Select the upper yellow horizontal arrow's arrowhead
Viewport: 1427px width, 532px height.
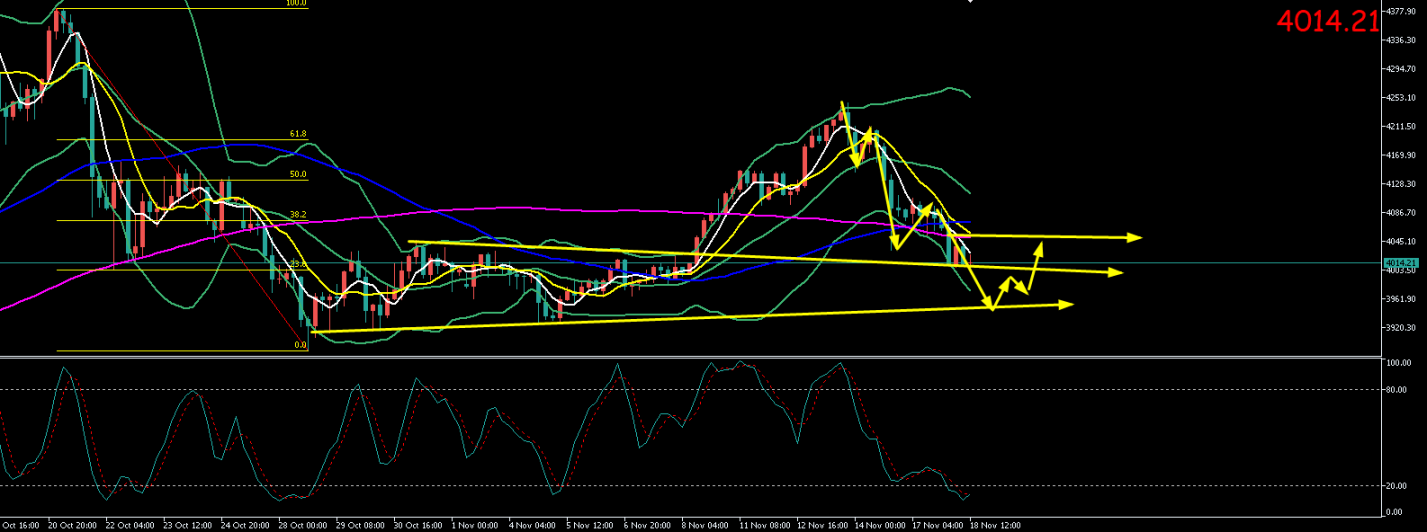(x=1135, y=238)
